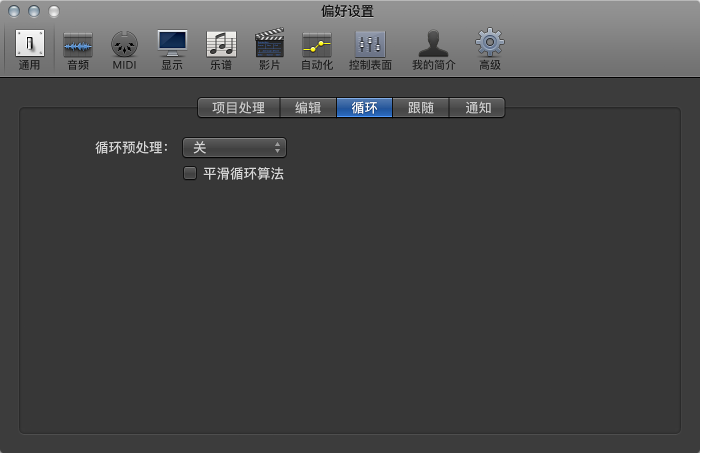This screenshot has height=456, width=702.
Task: Open the 自动化 automation curve preferences
Action: point(317,49)
